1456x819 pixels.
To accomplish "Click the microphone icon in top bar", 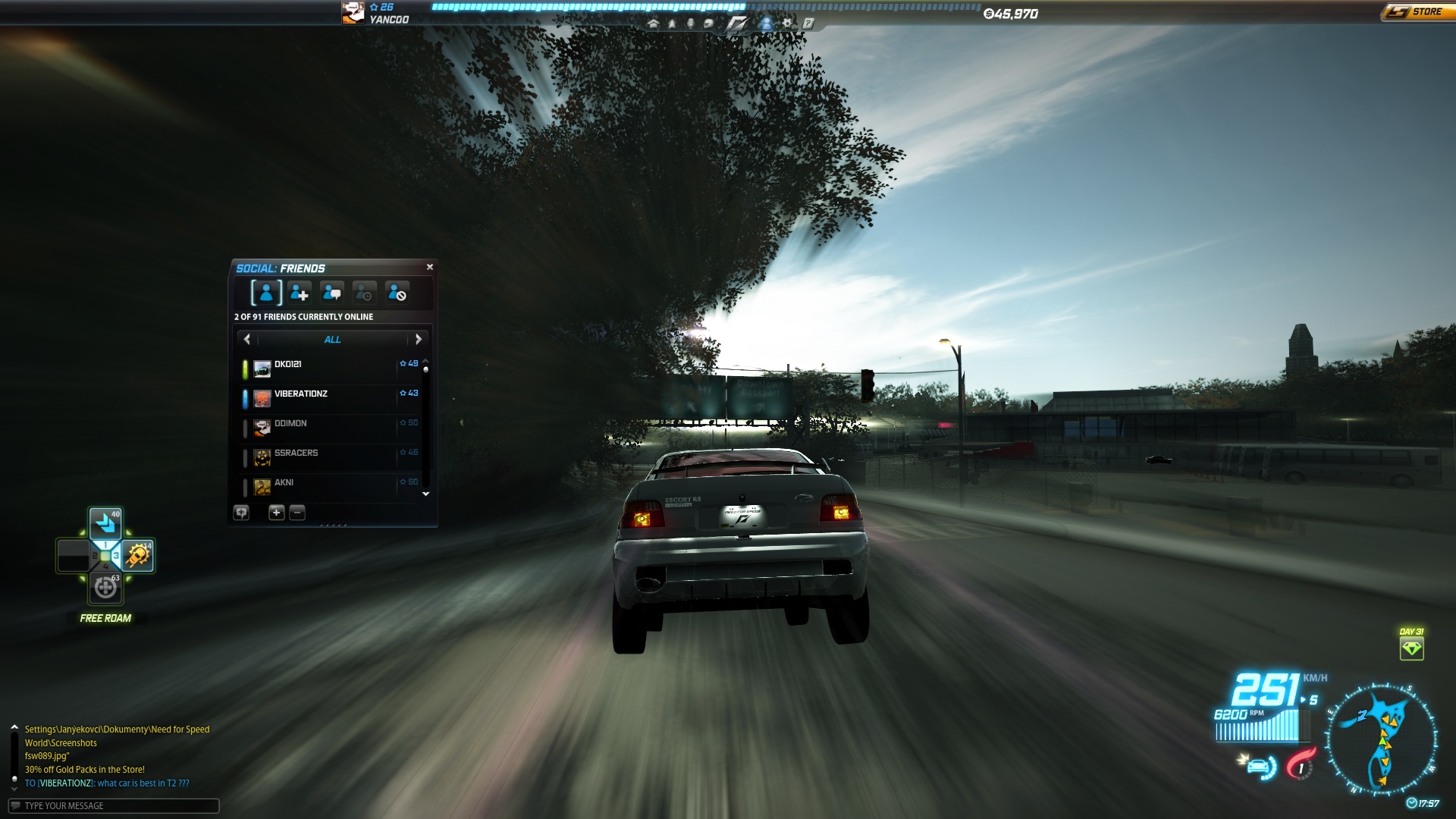I will click(690, 24).
